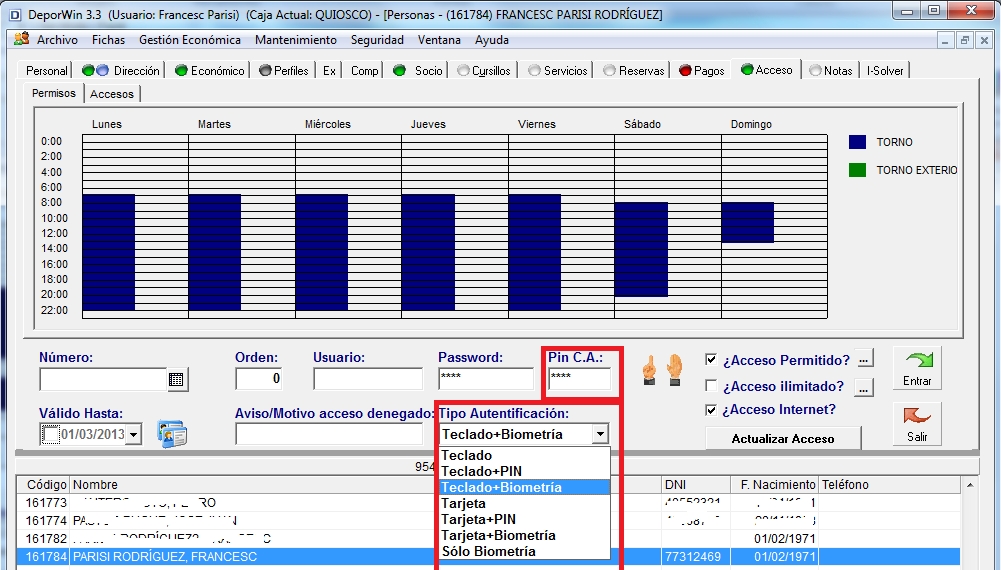Open the Archivo menu

tap(57, 40)
